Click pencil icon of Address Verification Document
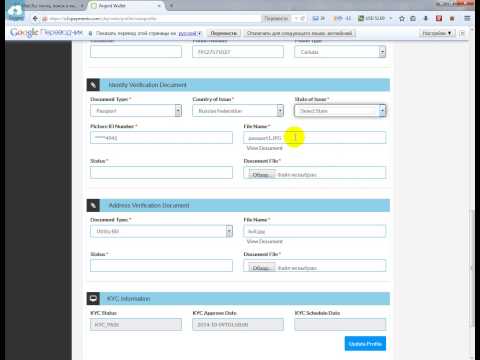 pos(93,205)
